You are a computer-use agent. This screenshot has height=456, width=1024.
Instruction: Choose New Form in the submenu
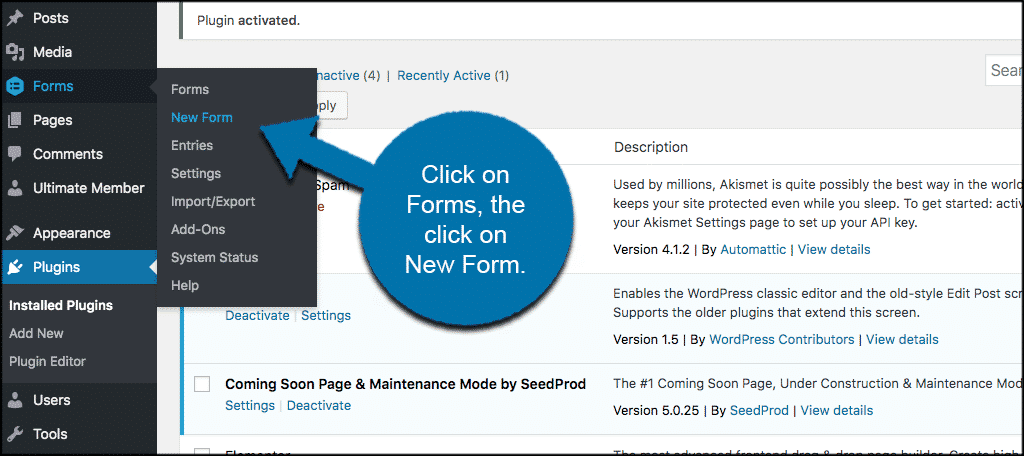[x=202, y=118]
